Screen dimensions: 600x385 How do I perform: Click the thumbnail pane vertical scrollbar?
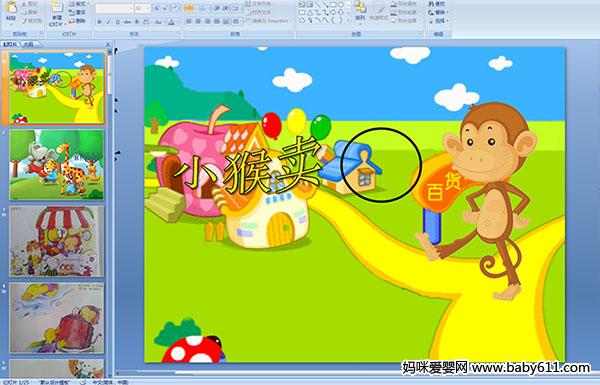click(110, 212)
